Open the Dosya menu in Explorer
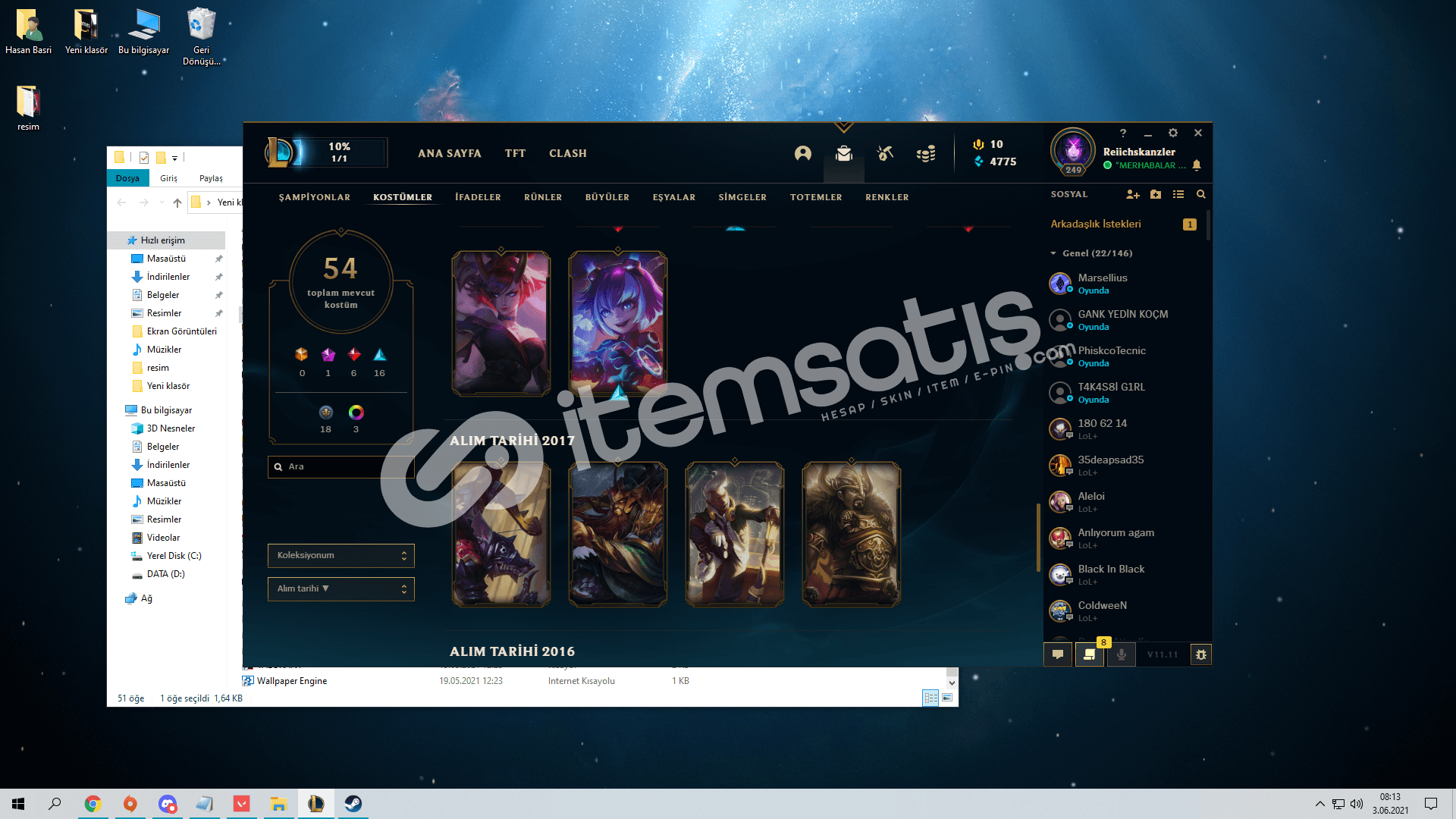The height and width of the screenshot is (819, 1456). pos(127,178)
